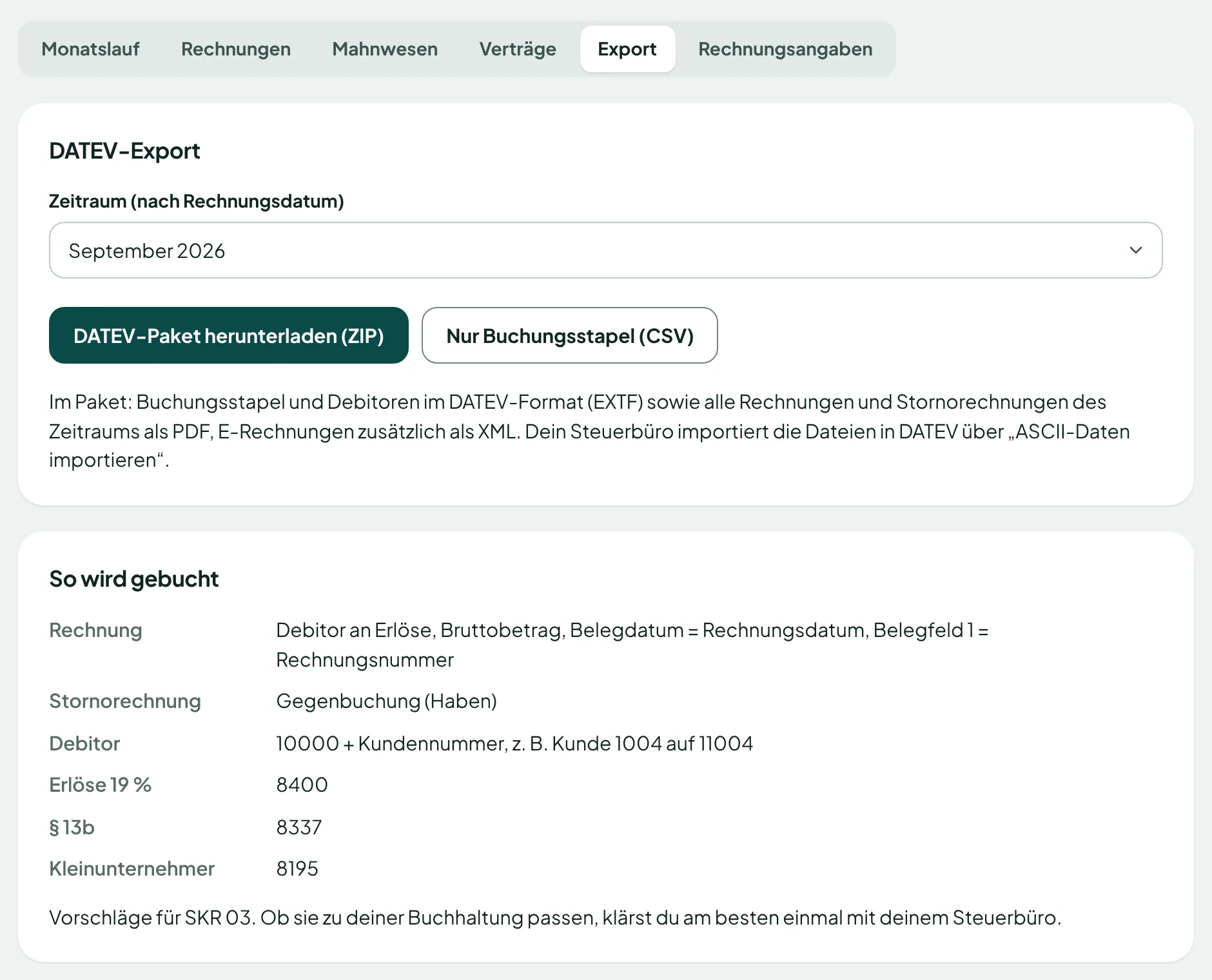This screenshot has height=980, width=1212.
Task: Click the § 13b label
Action: (72, 827)
